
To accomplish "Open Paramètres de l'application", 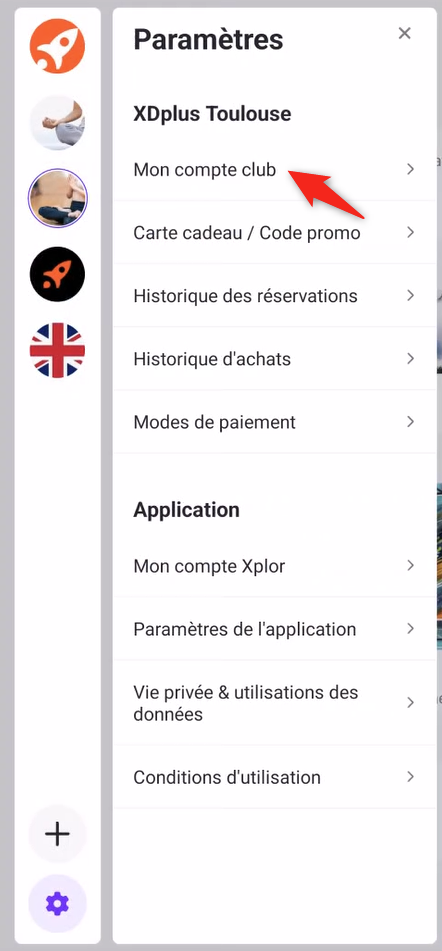I will tap(275, 629).
